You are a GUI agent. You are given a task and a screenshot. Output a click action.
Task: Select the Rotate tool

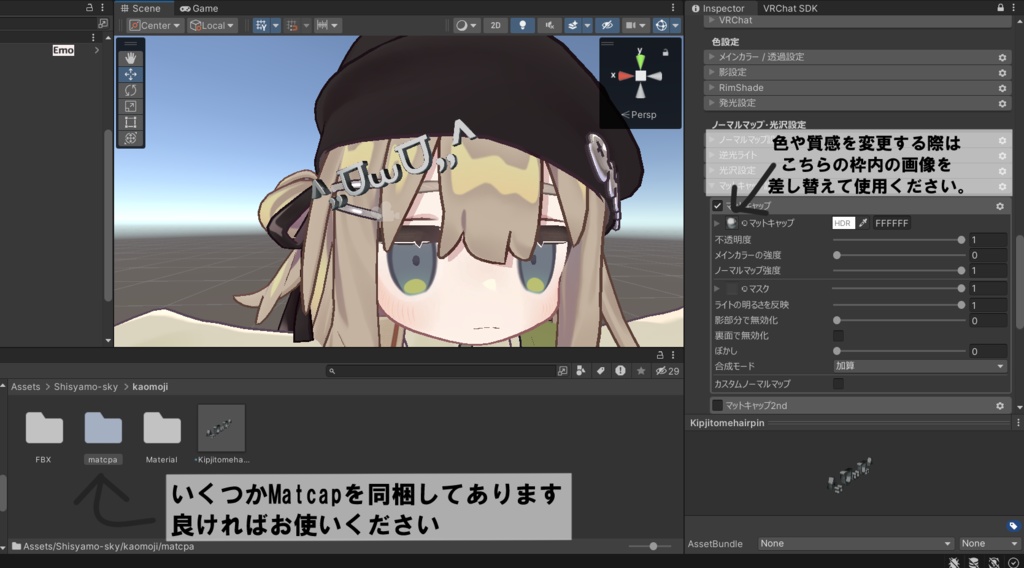131,90
